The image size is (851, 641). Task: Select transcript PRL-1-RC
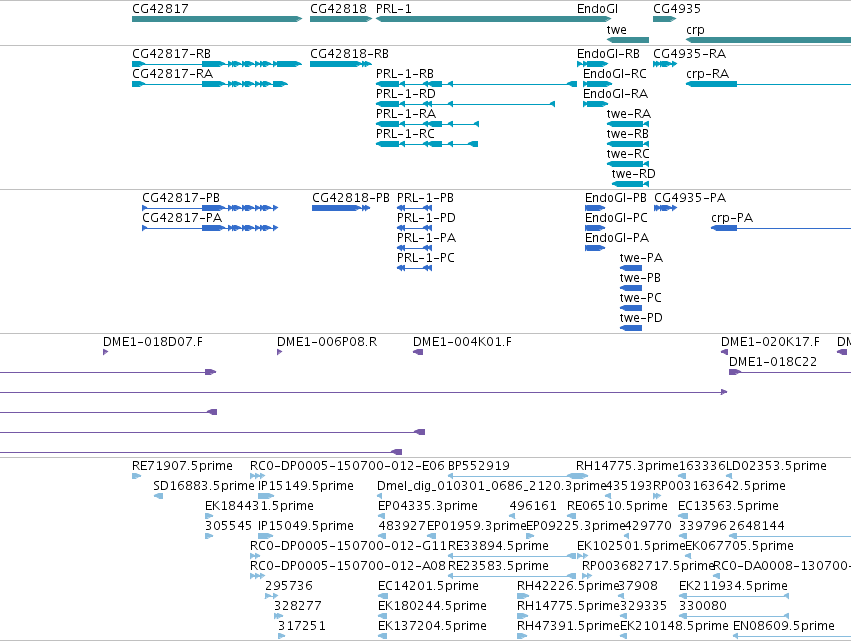[427, 144]
